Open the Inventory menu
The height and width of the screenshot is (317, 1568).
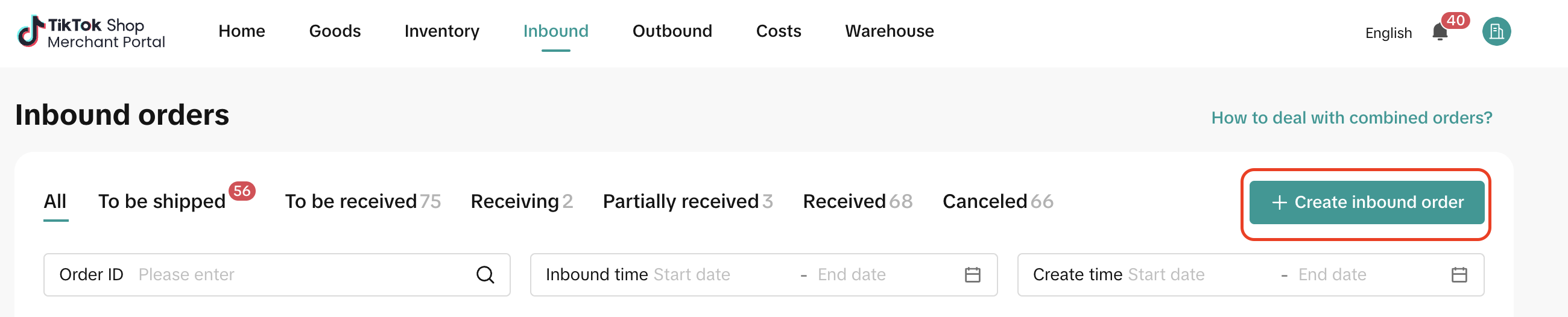(442, 31)
